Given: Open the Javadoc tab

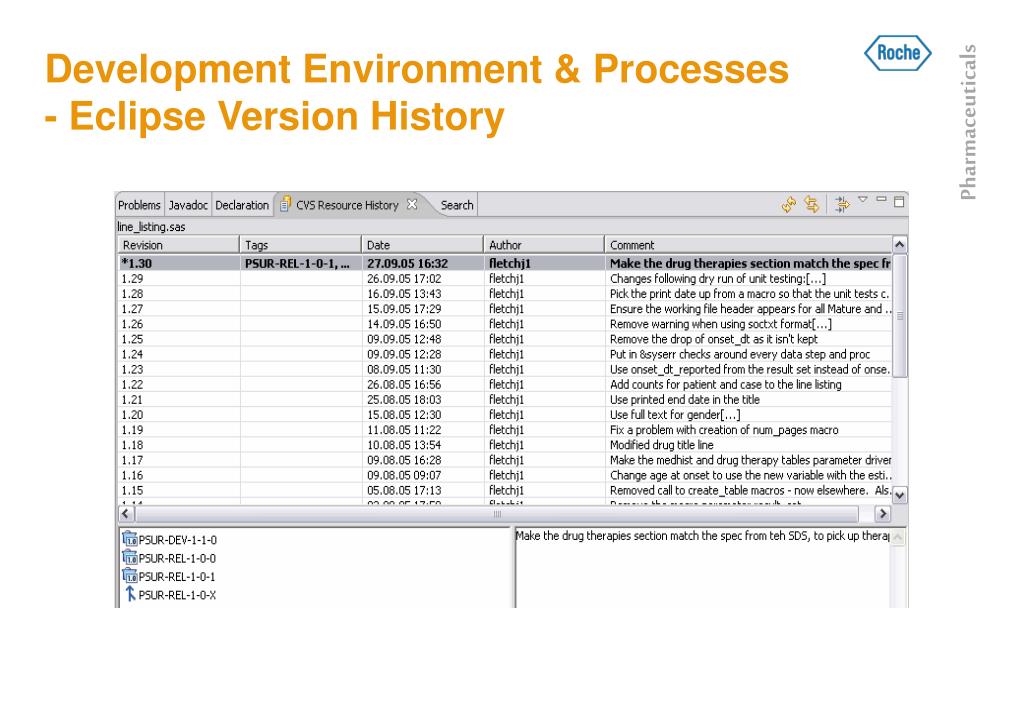Looking at the screenshot, I should pos(188,205).
